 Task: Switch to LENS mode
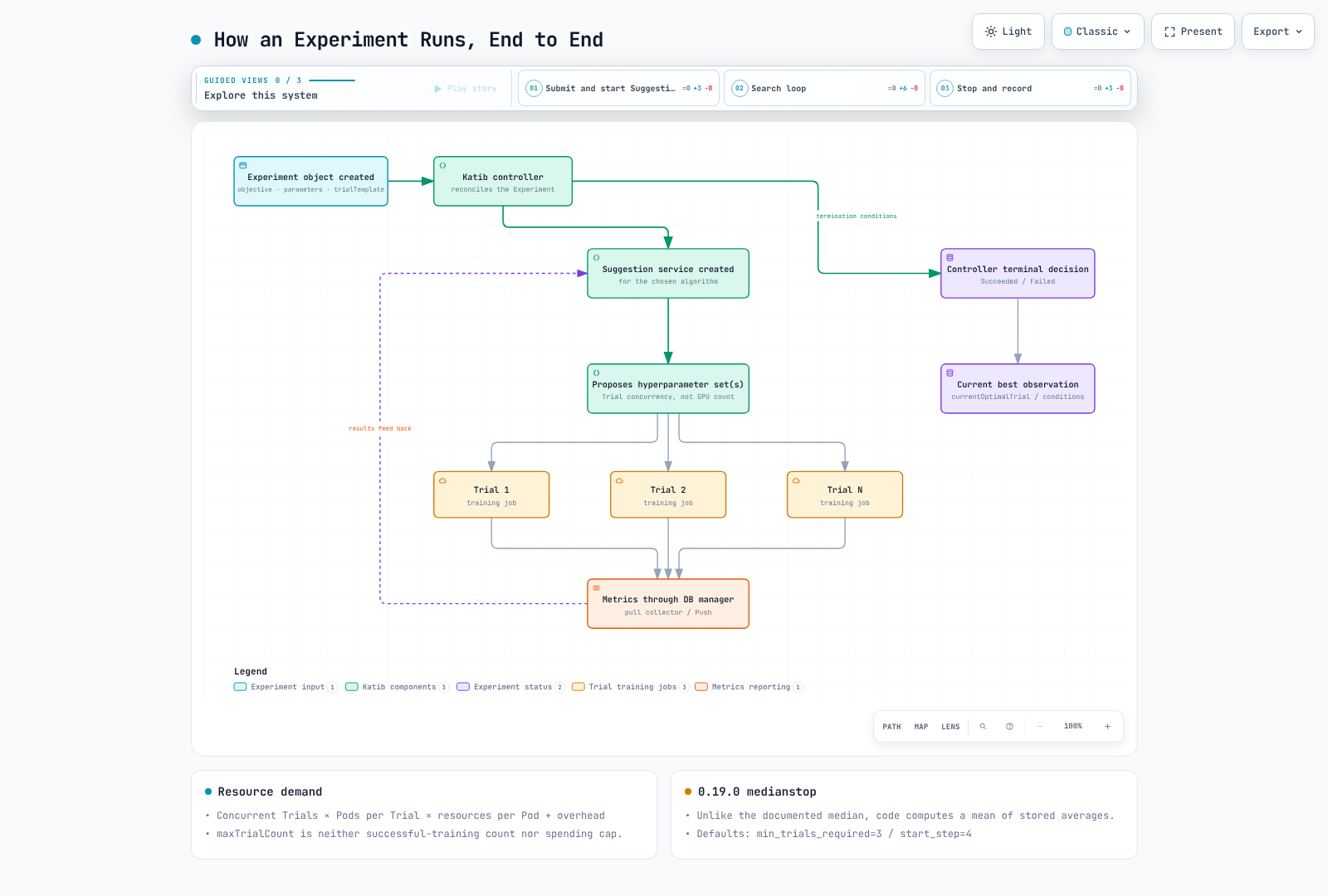coord(950,727)
